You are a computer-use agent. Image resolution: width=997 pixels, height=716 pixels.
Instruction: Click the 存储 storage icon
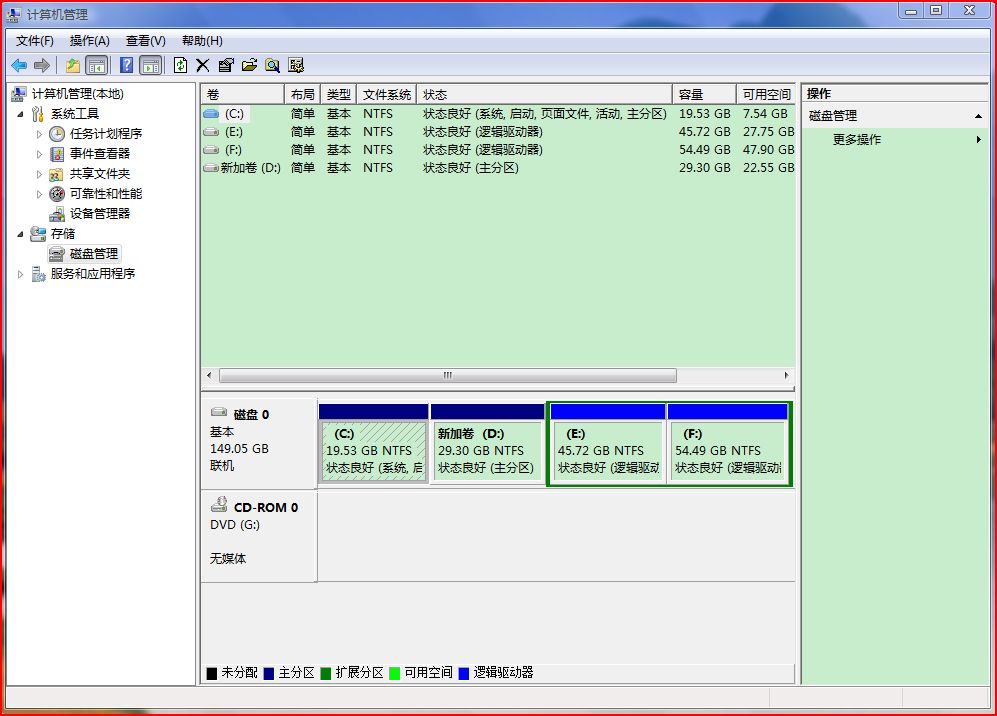pyautogui.click(x=38, y=234)
